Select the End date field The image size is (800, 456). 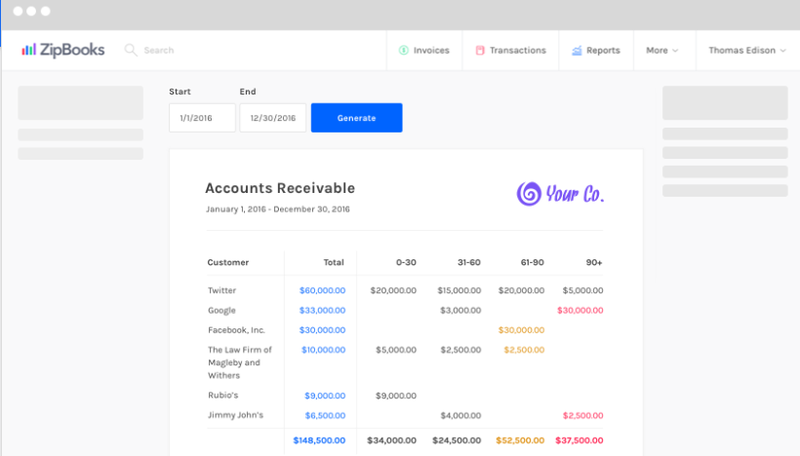273,118
